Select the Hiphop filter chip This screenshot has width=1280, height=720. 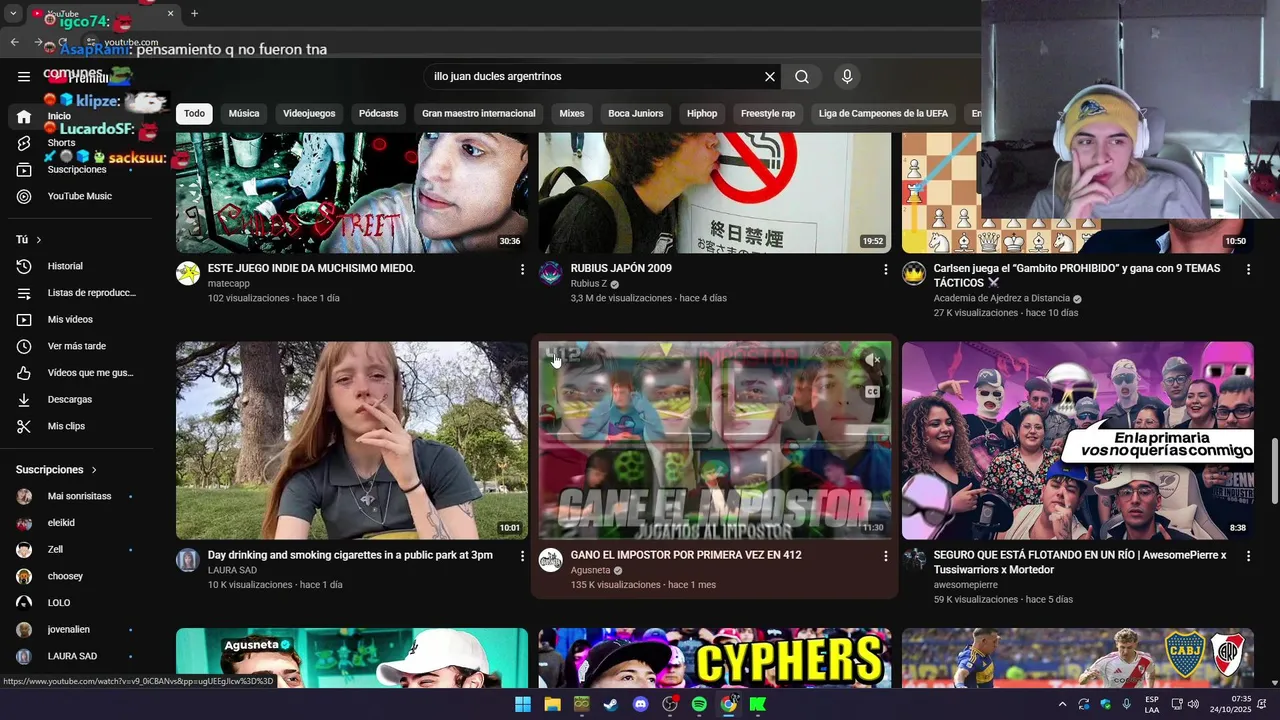[x=702, y=113]
